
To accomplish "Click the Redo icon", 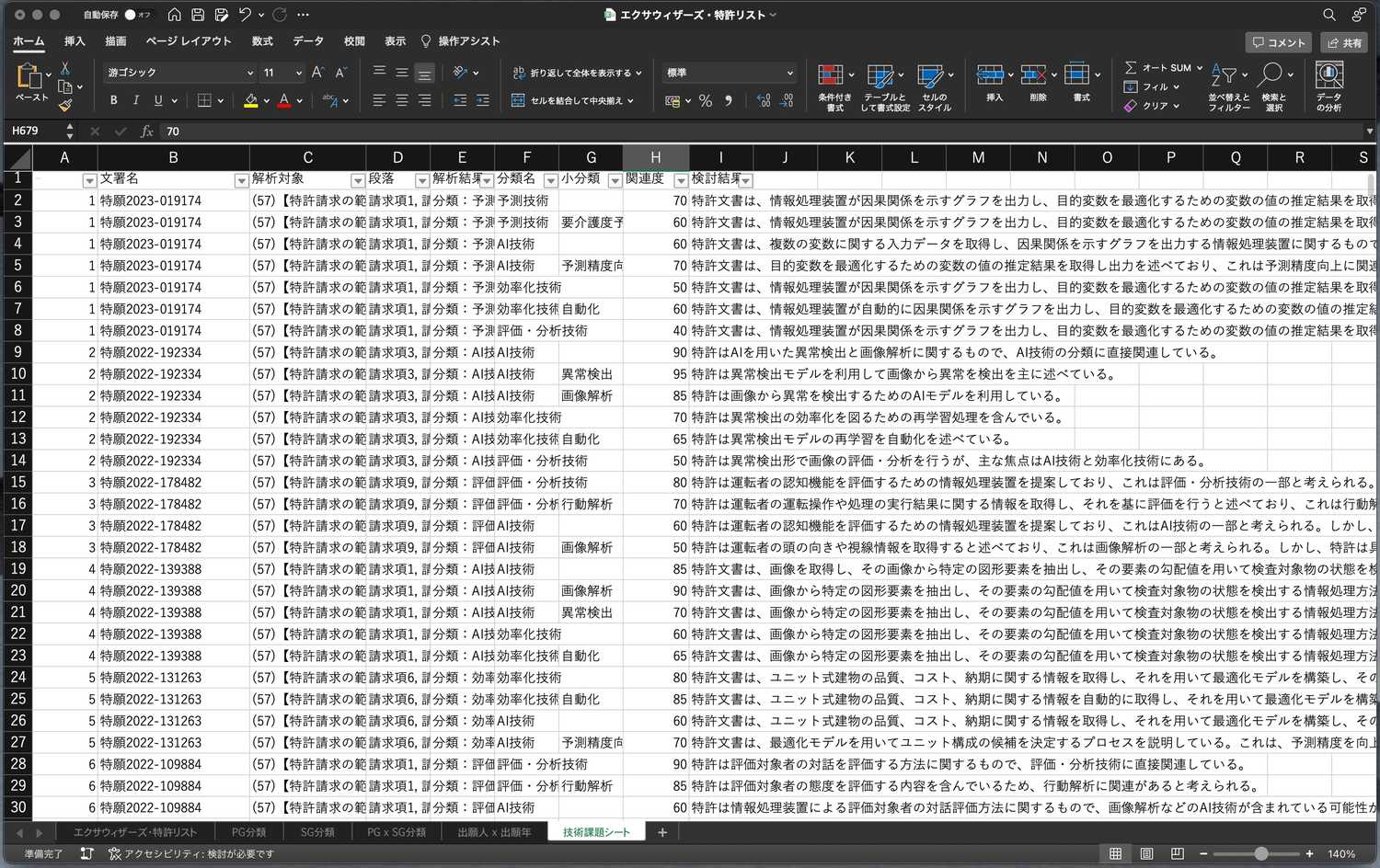I will 280,15.
